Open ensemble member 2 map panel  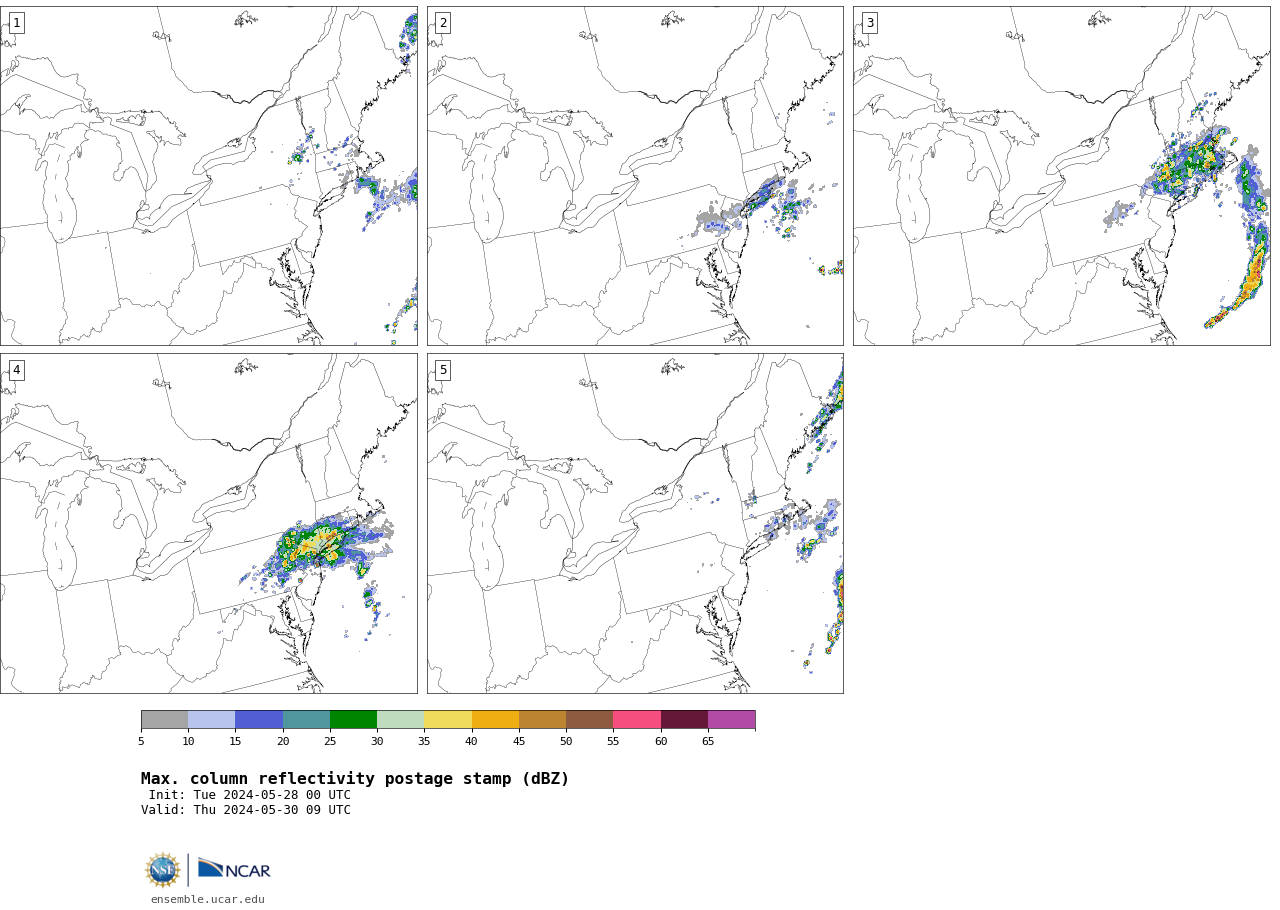635,176
